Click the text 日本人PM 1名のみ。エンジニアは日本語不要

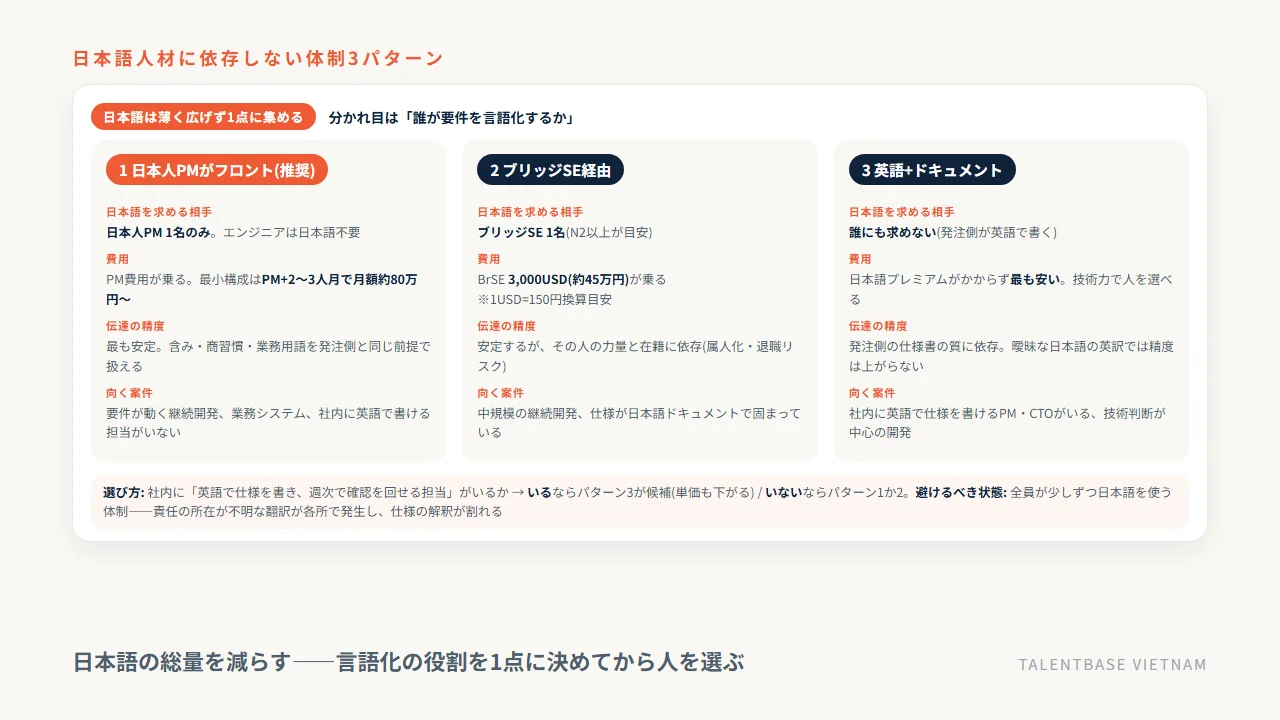tap(233, 232)
